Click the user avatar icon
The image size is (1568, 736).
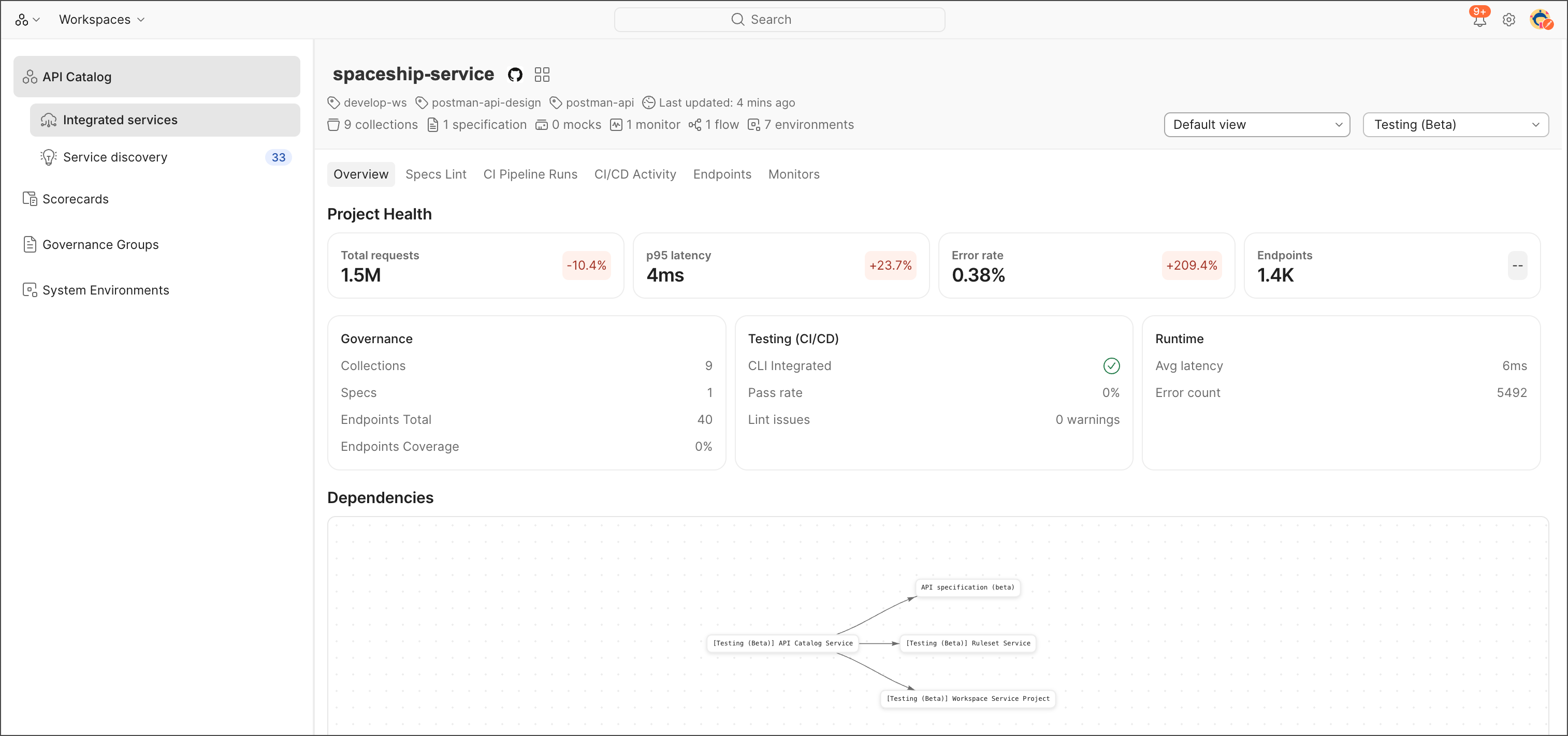tap(1540, 20)
